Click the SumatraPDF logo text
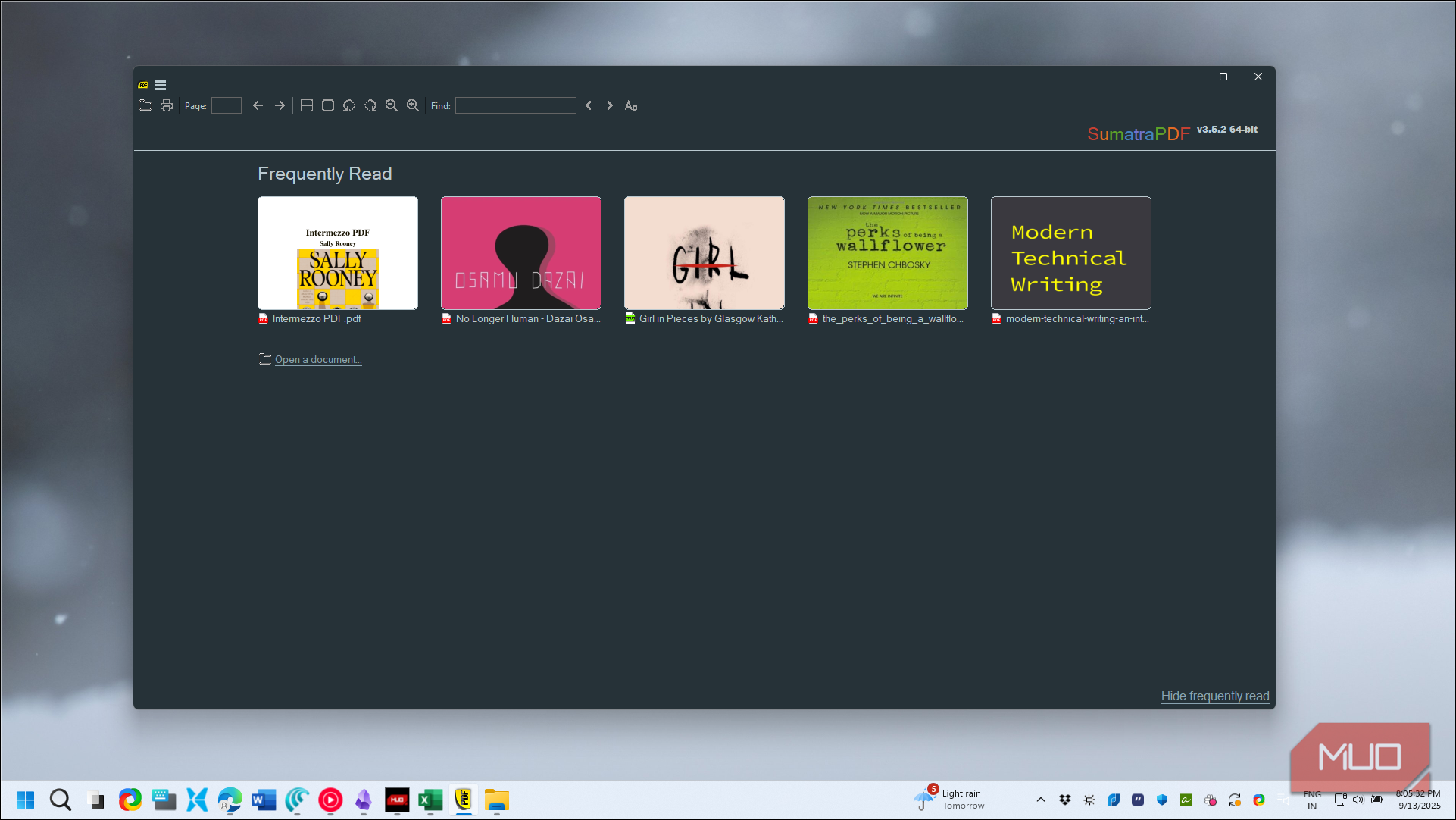1456x820 pixels. coord(1139,134)
